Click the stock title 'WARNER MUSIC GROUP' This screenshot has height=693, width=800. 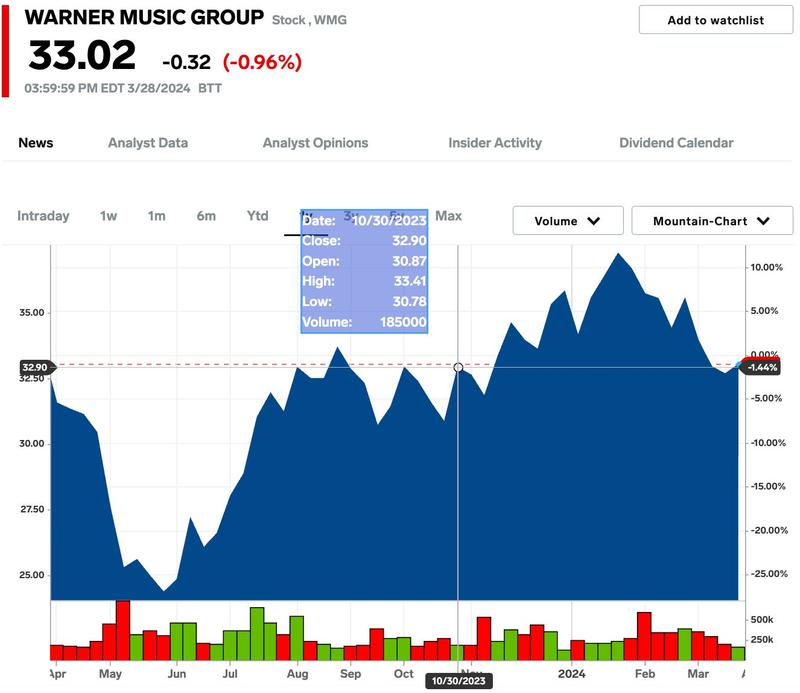coord(144,17)
